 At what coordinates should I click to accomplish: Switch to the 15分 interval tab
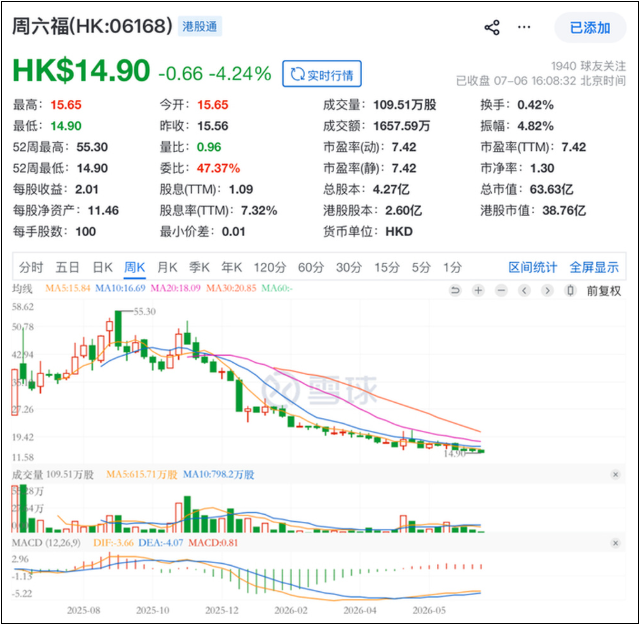(387, 267)
